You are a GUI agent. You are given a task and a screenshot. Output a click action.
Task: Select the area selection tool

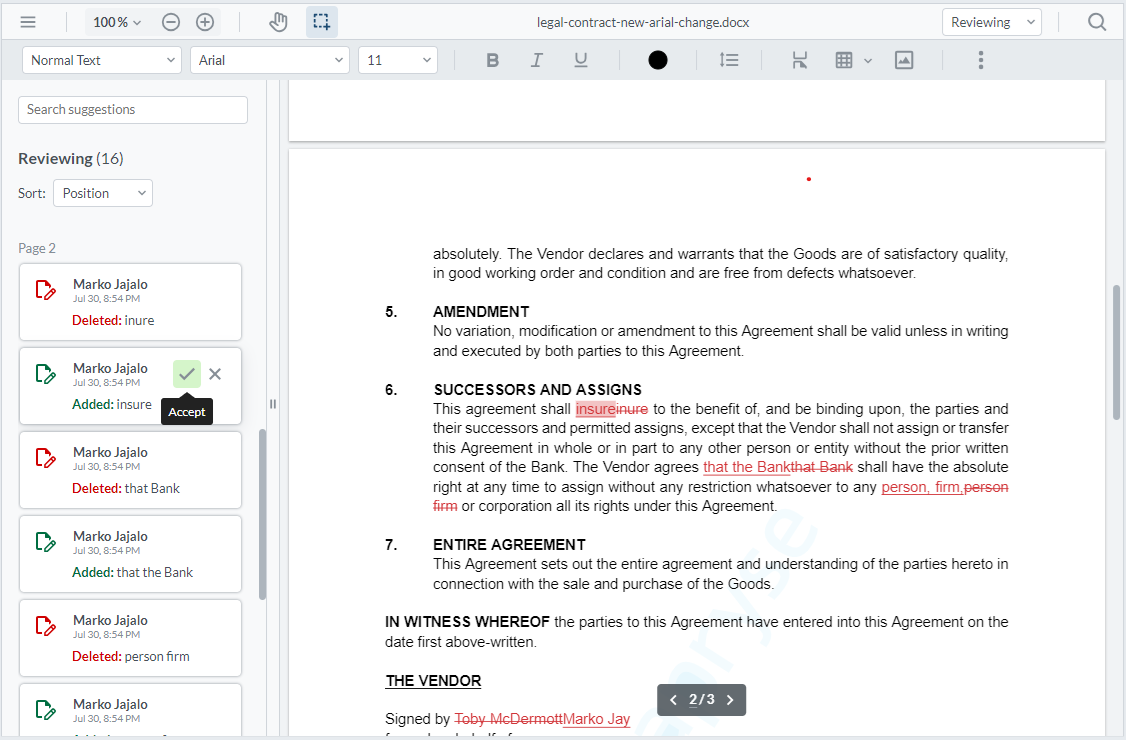tap(322, 22)
